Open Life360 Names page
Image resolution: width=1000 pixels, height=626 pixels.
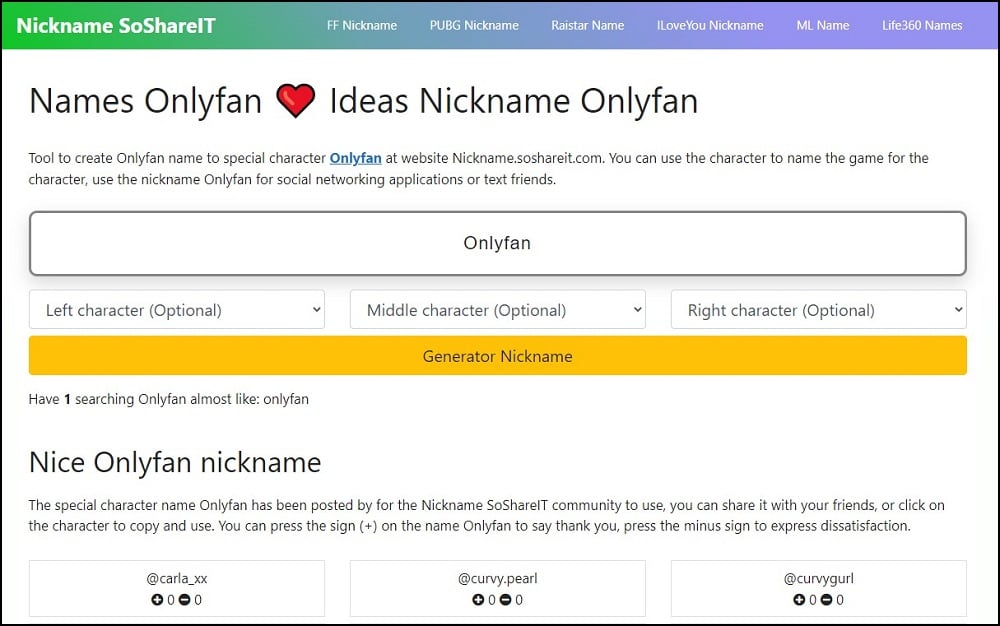922,25
